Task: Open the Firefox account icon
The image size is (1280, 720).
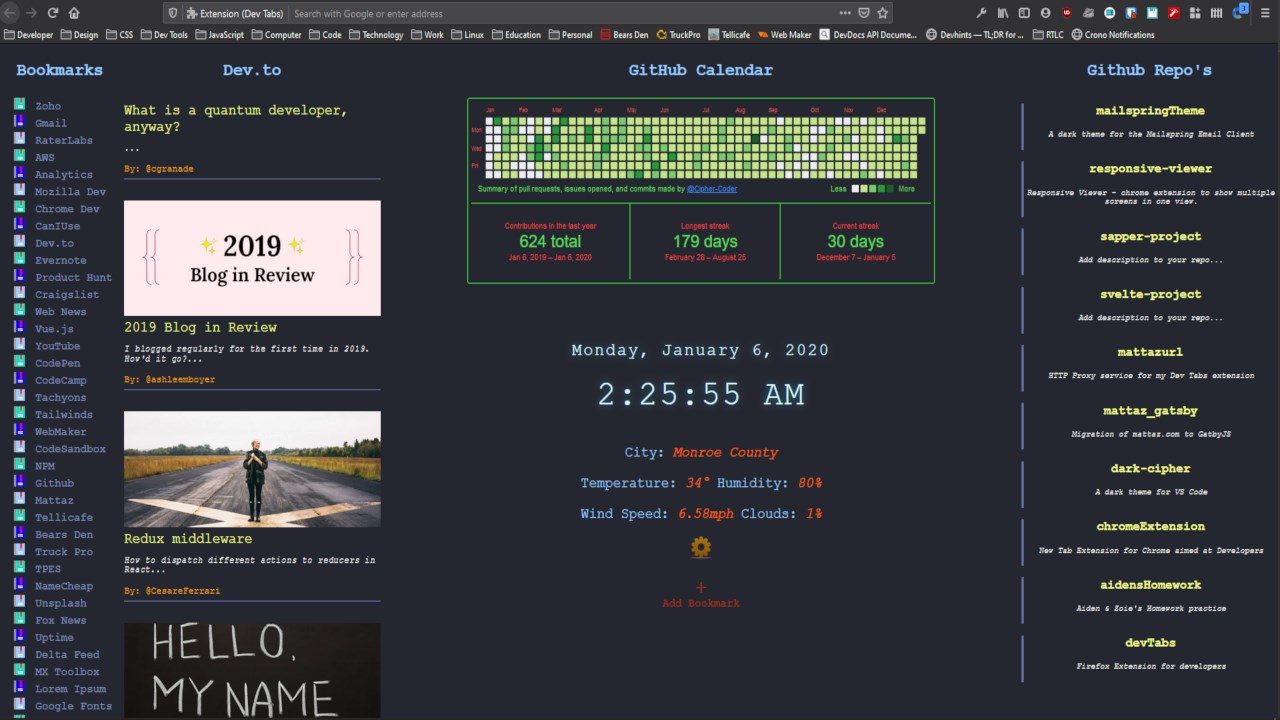Action: pyautogui.click(x=1045, y=13)
